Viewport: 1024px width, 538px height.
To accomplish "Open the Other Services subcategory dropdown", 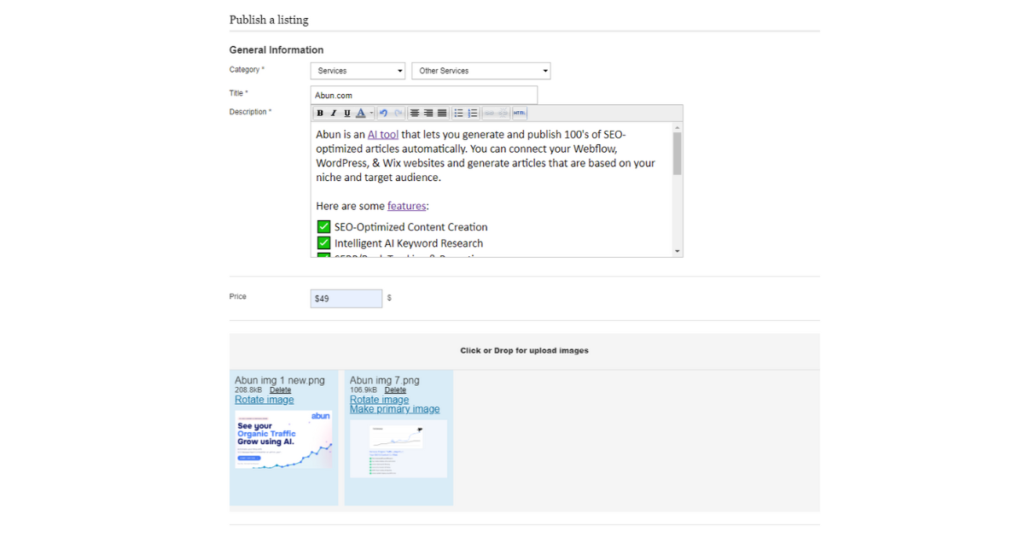I will coord(481,71).
